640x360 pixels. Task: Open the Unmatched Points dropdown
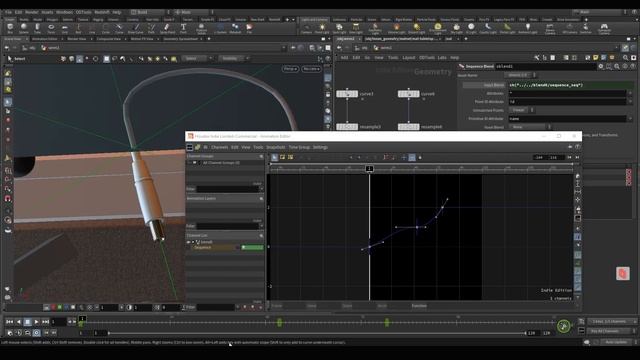tap(521, 110)
